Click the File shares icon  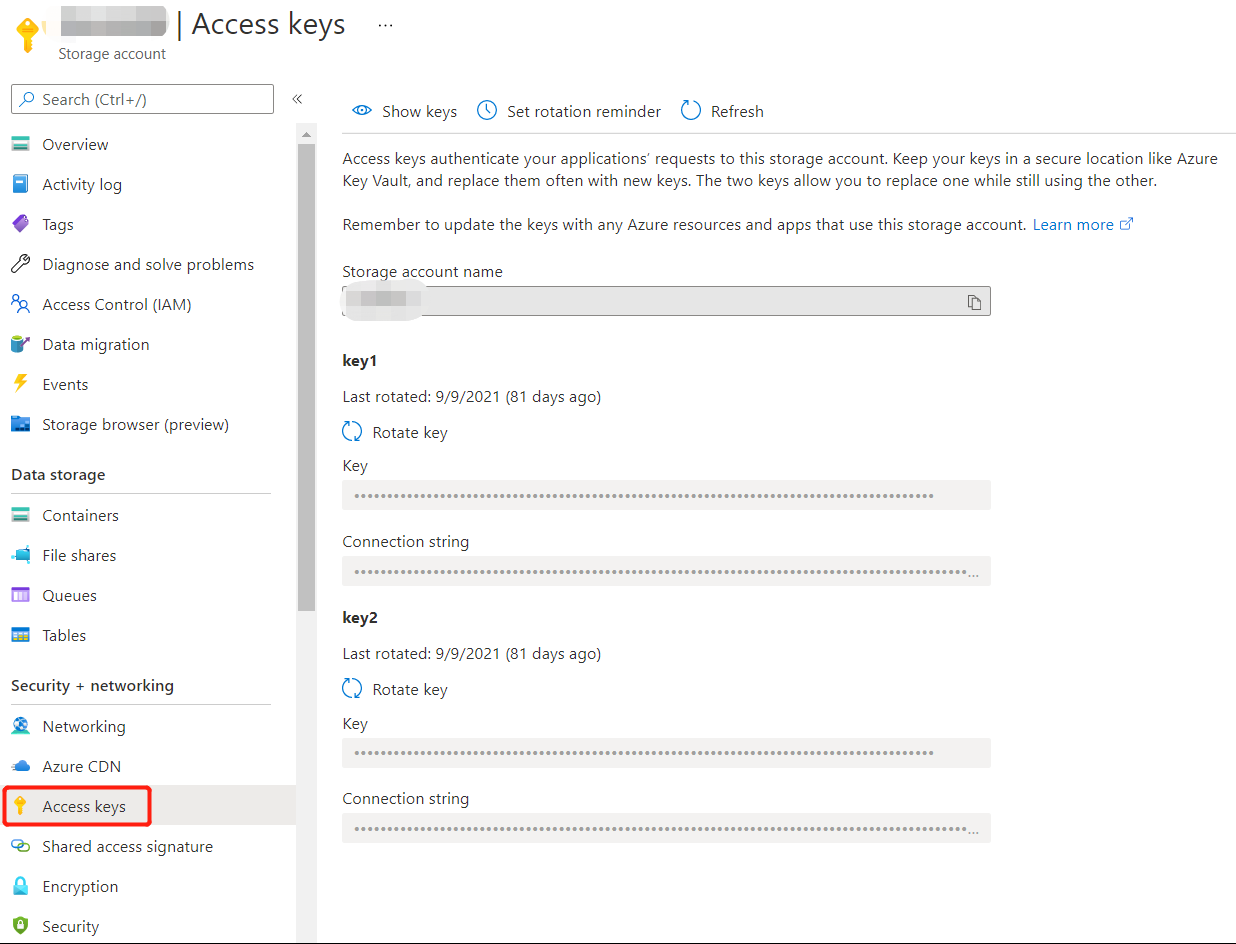point(20,555)
